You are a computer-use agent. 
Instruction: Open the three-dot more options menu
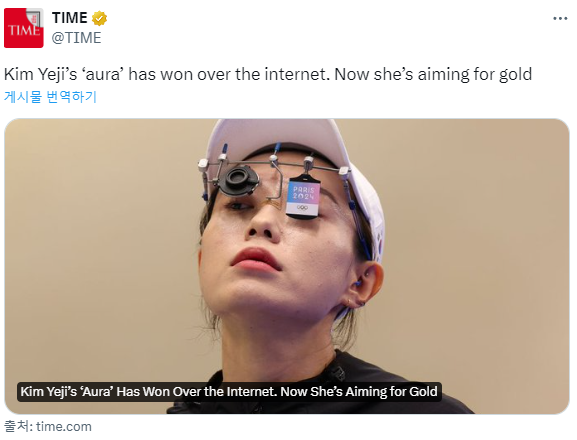pos(560,18)
